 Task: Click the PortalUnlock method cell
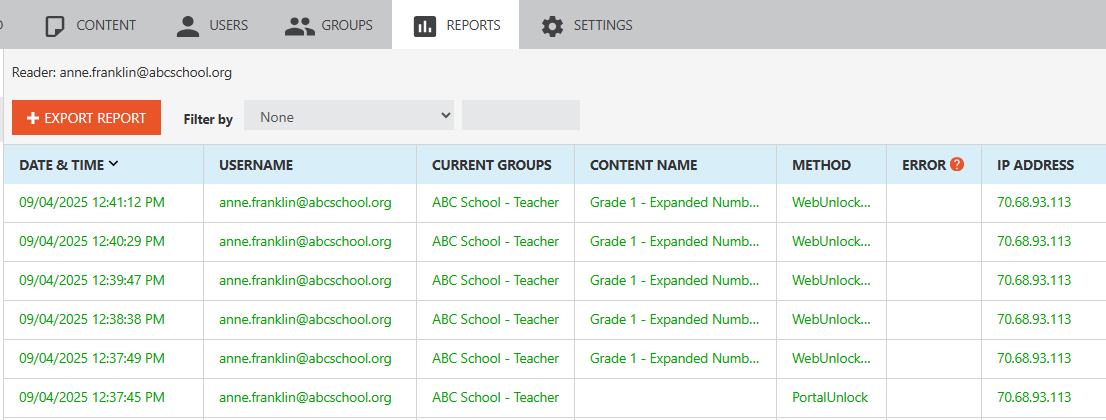830,397
